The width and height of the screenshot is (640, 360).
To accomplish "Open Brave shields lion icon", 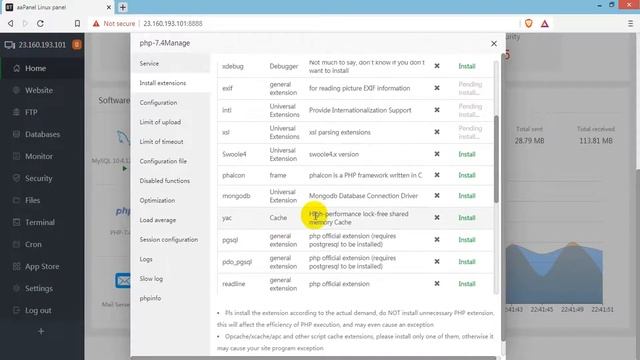I will click(x=529, y=24).
